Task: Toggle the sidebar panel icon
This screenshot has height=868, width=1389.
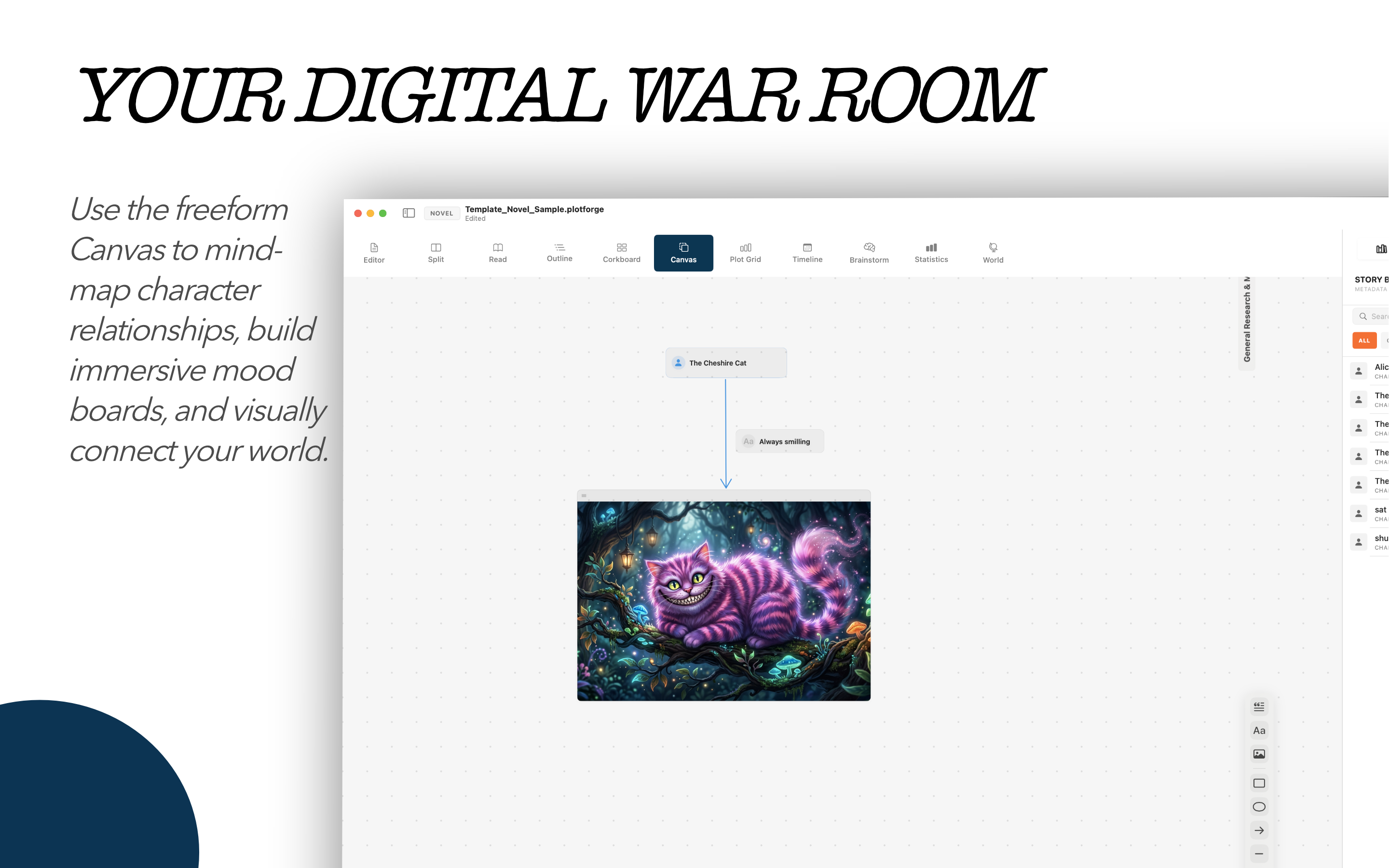Action: pos(409,213)
